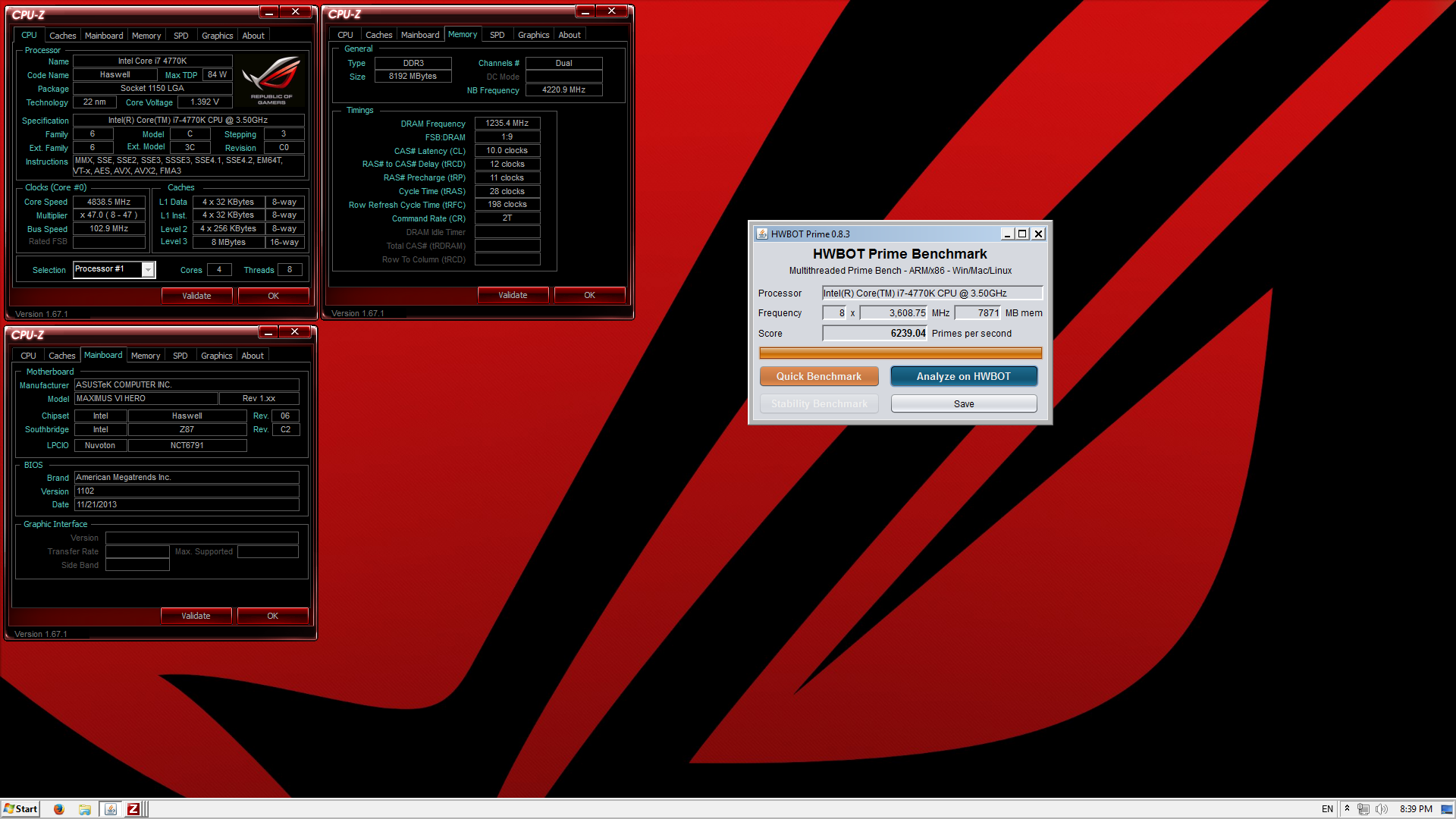Image resolution: width=1456 pixels, height=819 pixels.
Task: Start the Quick Benchmark in HWBOT Prime
Action: [x=819, y=376]
